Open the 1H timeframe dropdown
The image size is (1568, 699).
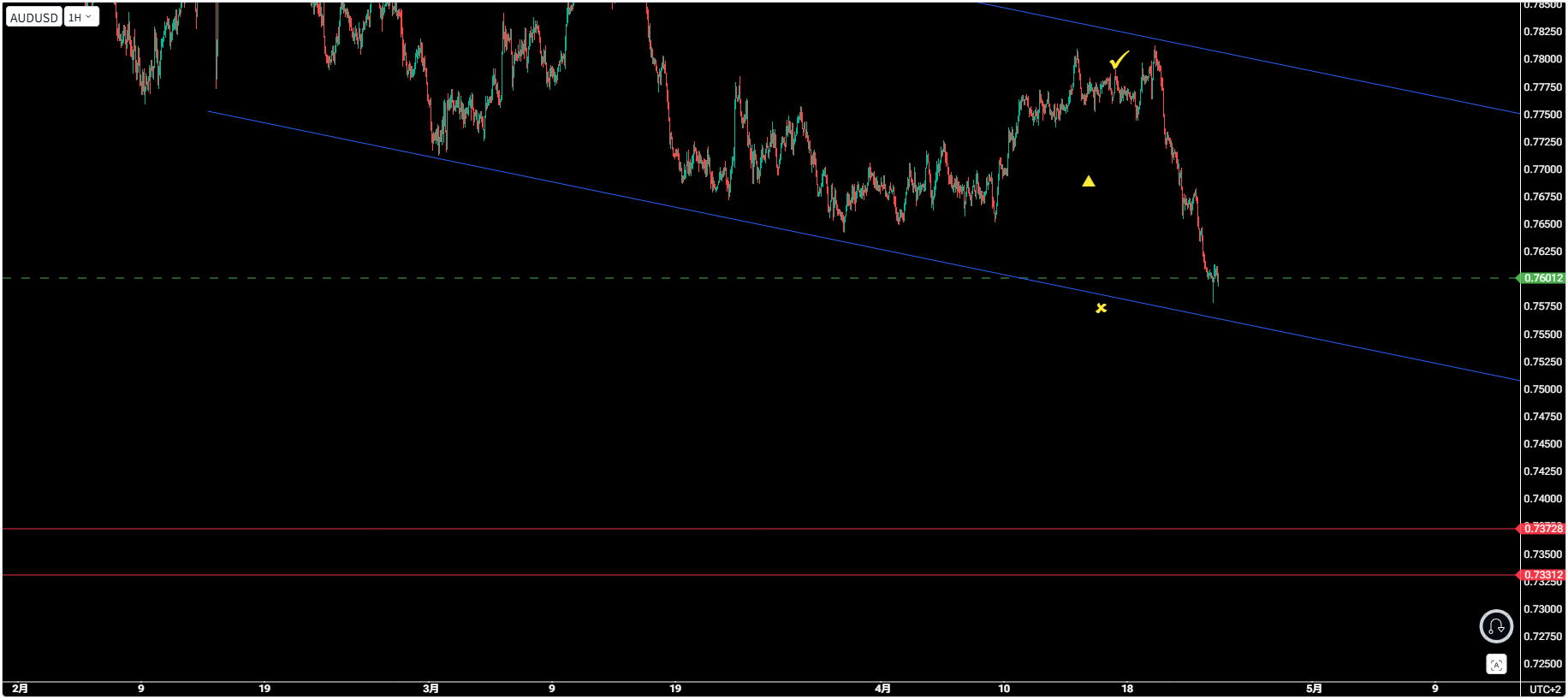tap(80, 17)
